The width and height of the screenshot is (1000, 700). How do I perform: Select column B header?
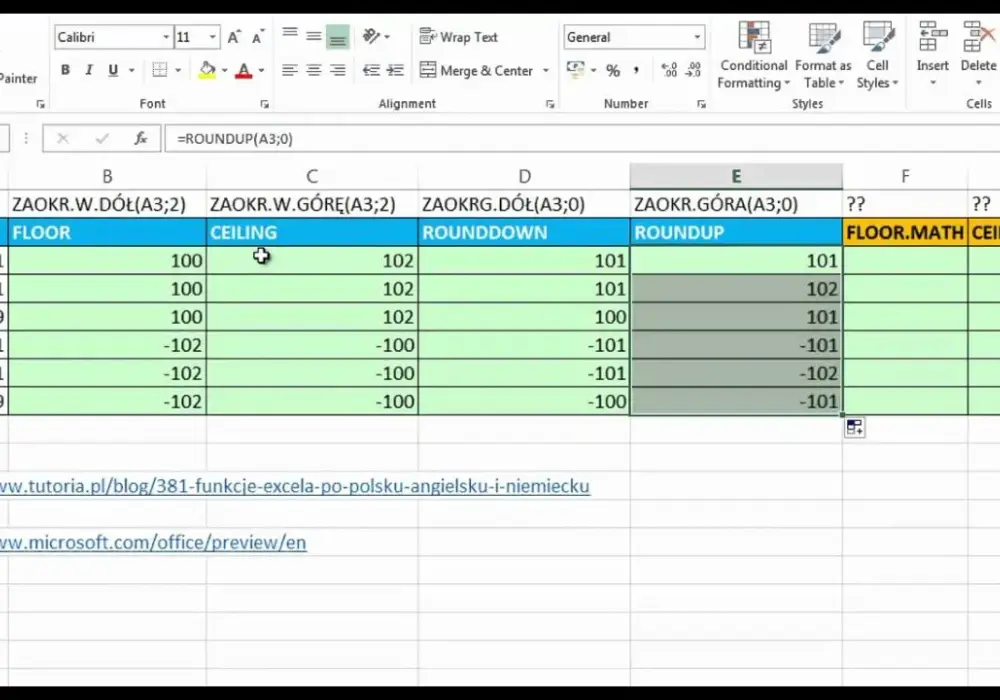point(107,176)
